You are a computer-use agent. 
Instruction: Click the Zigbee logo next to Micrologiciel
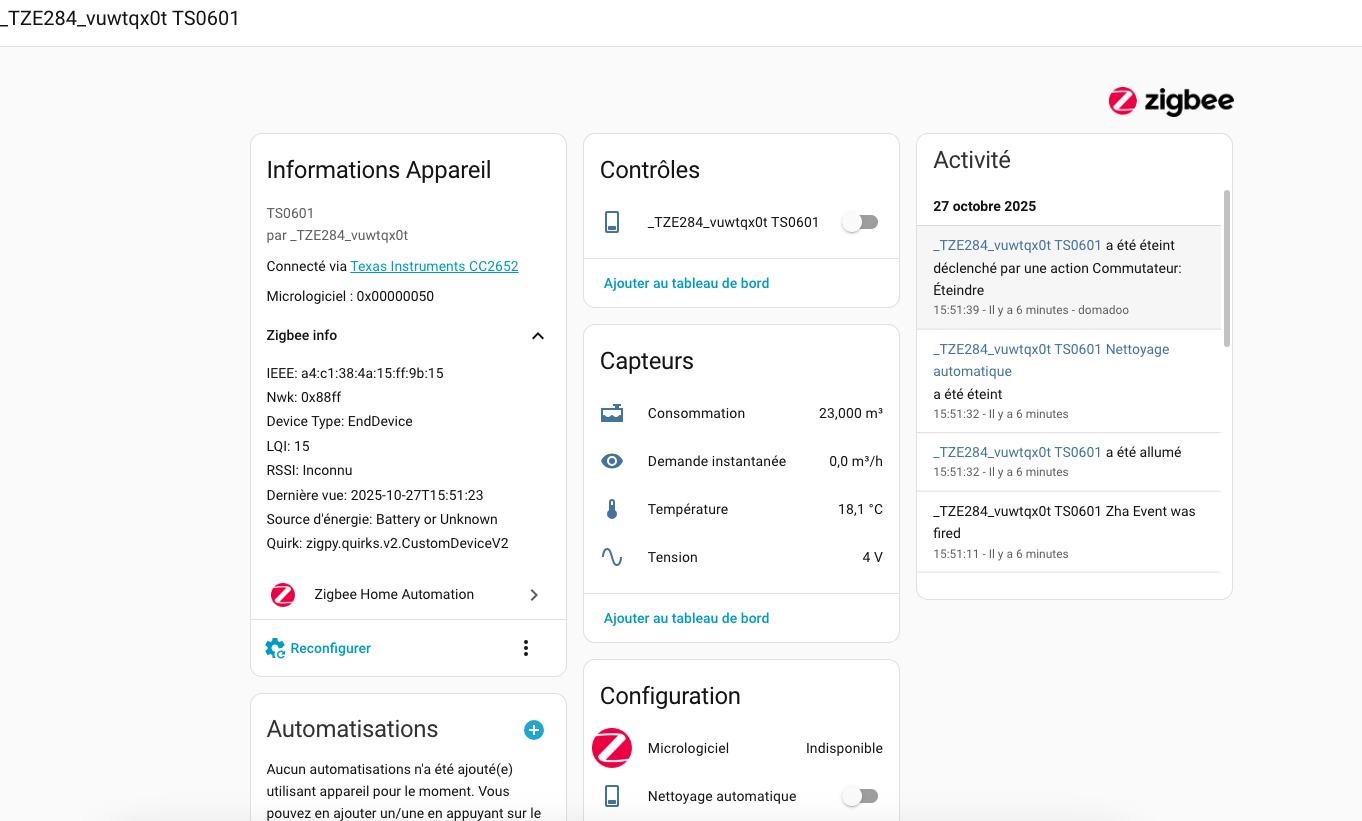point(612,748)
